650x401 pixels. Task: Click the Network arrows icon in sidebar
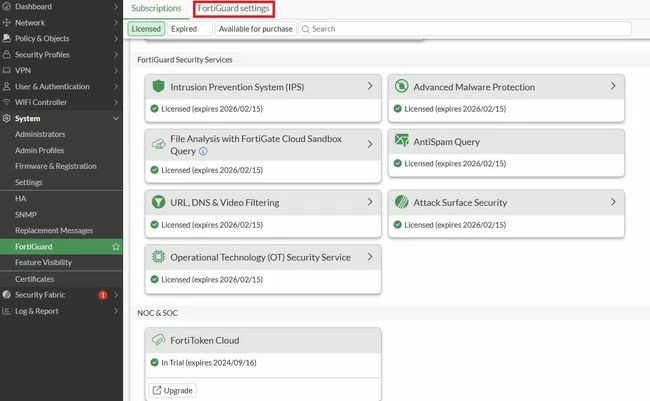6,22
